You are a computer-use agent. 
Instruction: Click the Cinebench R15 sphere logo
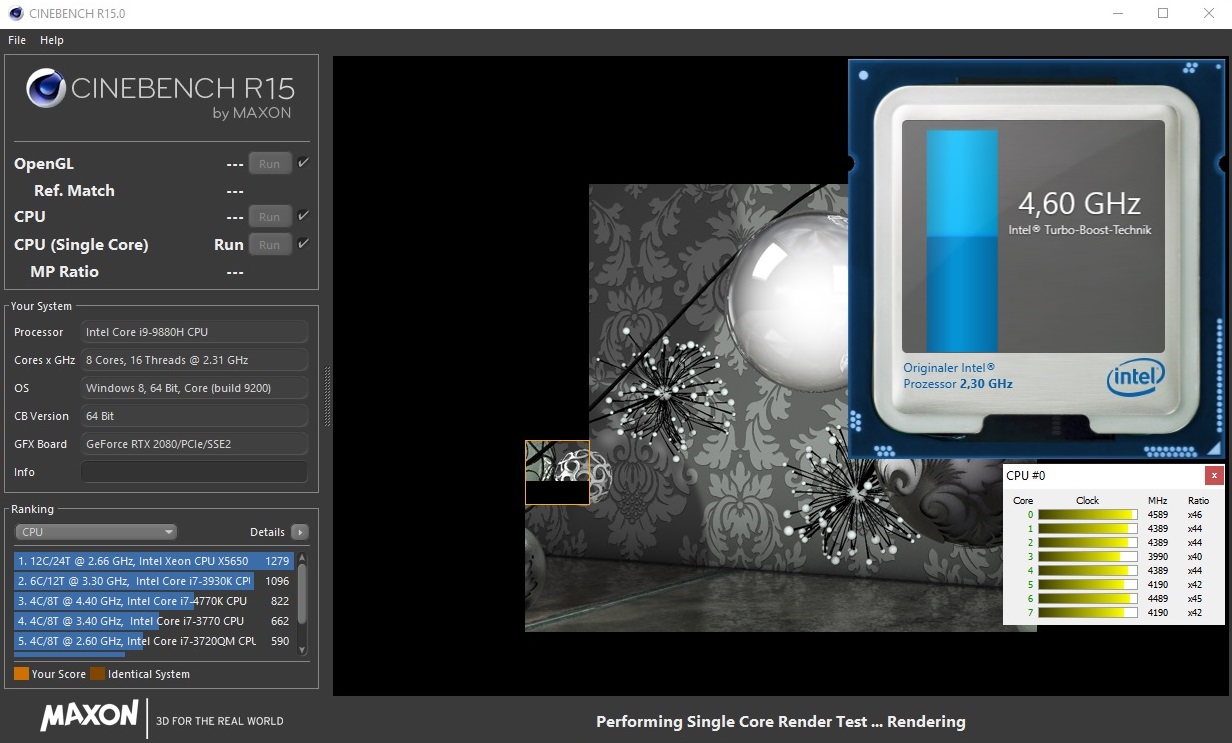click(x=46, y=88)
